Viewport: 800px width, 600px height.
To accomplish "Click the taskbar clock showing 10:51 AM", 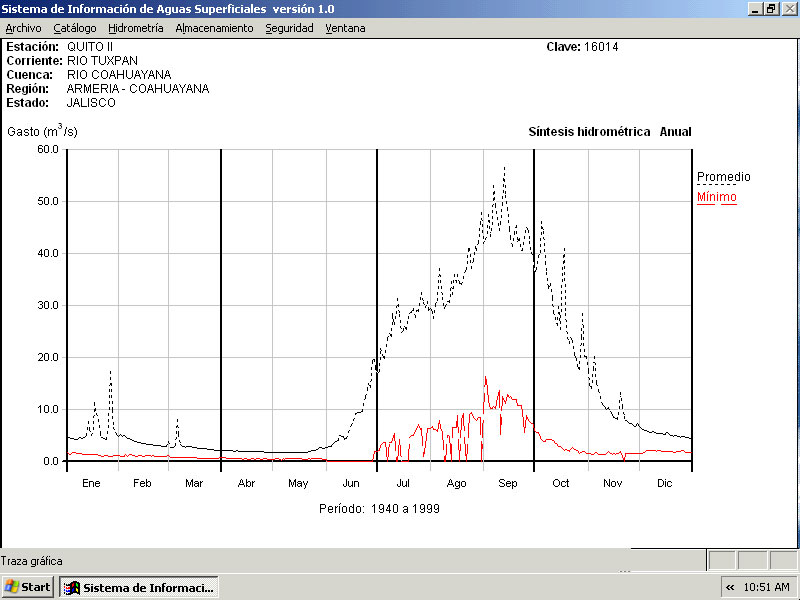I will [x=767, y=587].
